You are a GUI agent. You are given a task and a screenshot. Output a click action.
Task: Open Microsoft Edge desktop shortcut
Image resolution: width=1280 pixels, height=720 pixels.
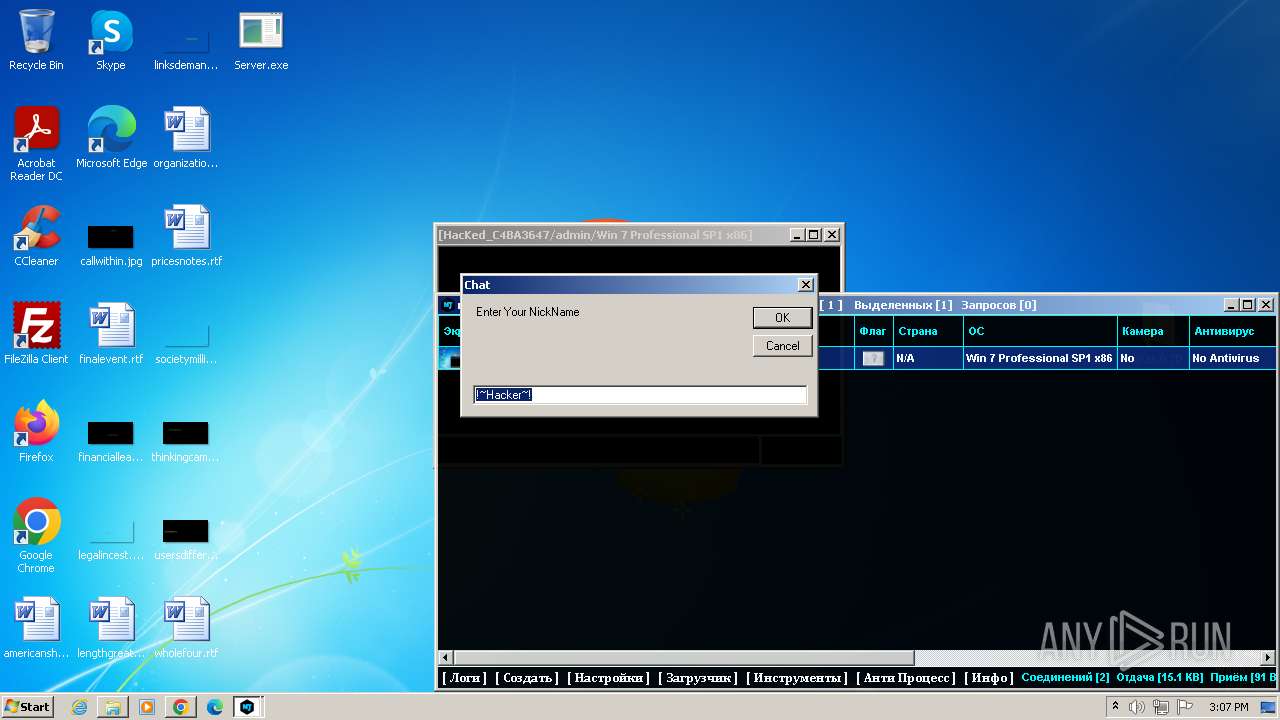[x=111, y=138]
